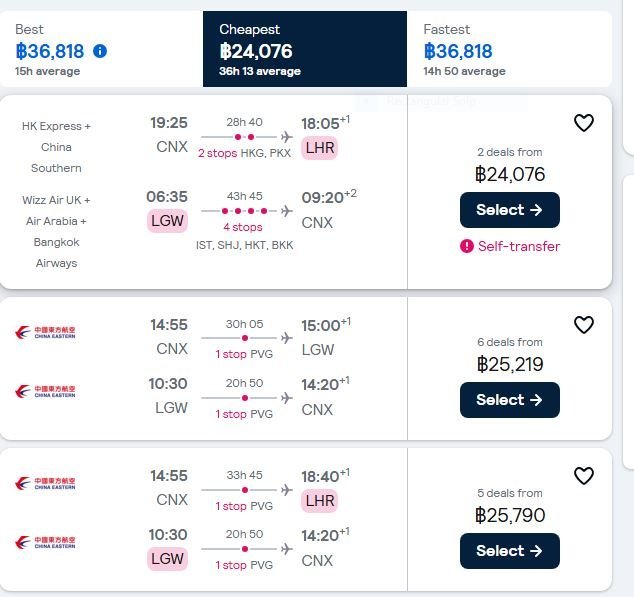Click highlighted LHR badge on 18:05 arrival
This screenshot has width=634, height=597.
click(x=319, y=148)
